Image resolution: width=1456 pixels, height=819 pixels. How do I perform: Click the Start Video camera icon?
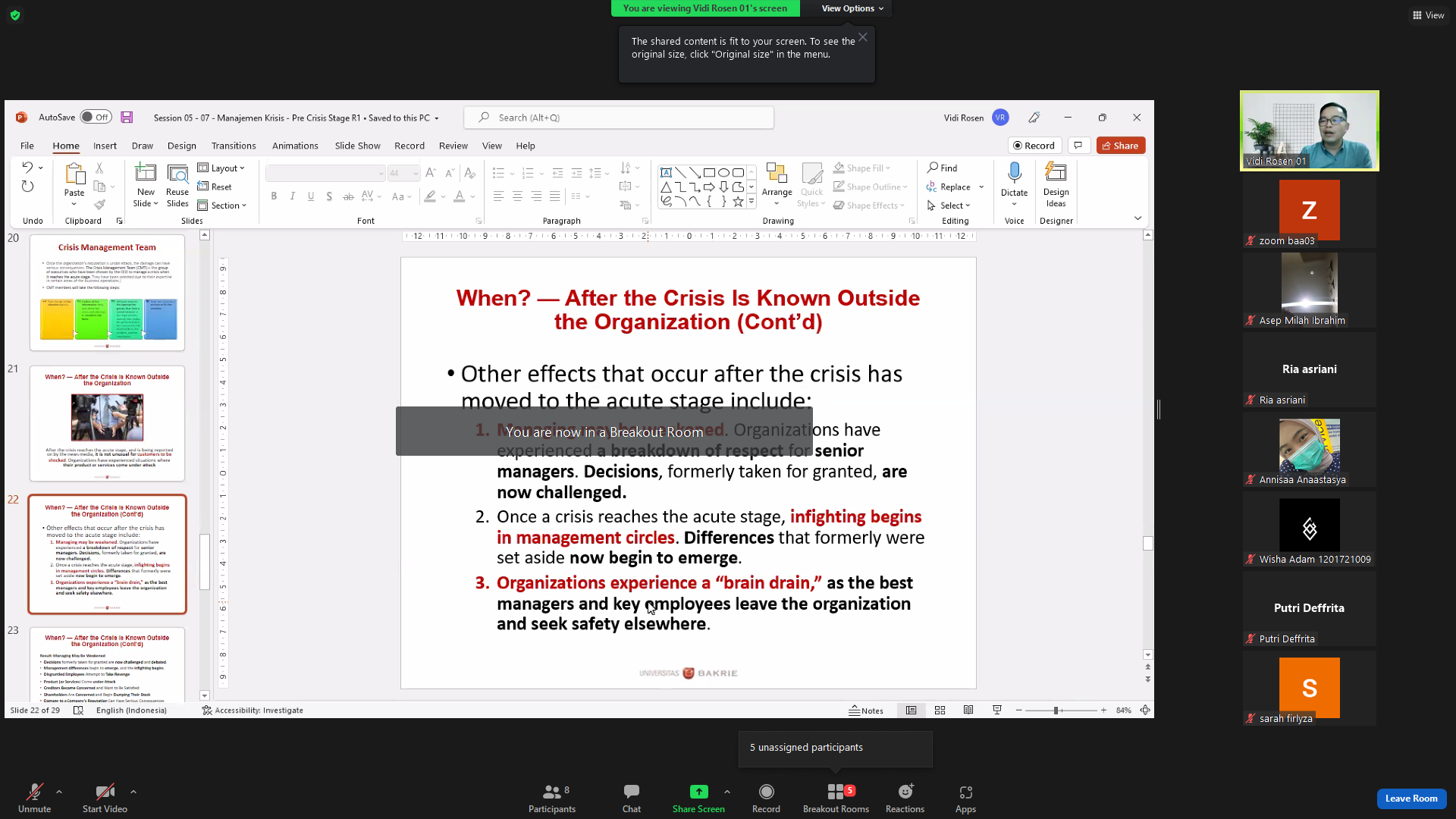point(105,792)
